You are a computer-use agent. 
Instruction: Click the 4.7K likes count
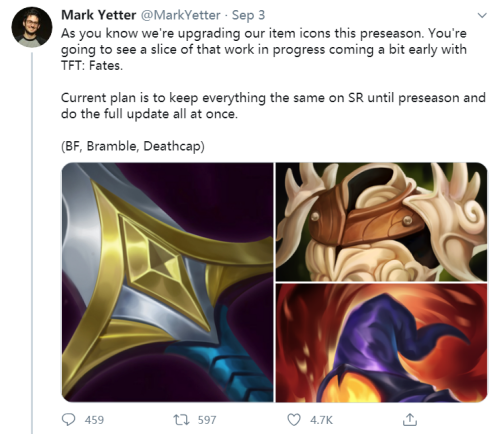pos(321,420)
